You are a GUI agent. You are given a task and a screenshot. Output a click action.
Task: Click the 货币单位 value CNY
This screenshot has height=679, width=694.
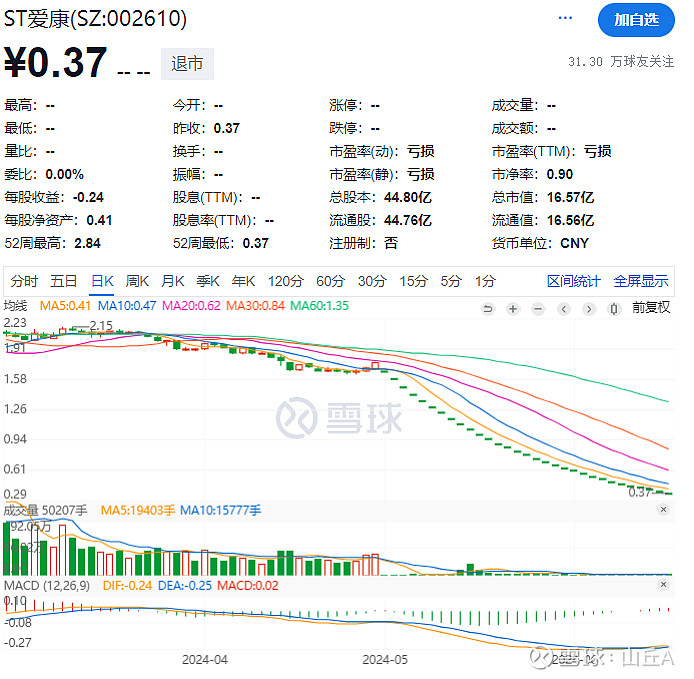574,243
